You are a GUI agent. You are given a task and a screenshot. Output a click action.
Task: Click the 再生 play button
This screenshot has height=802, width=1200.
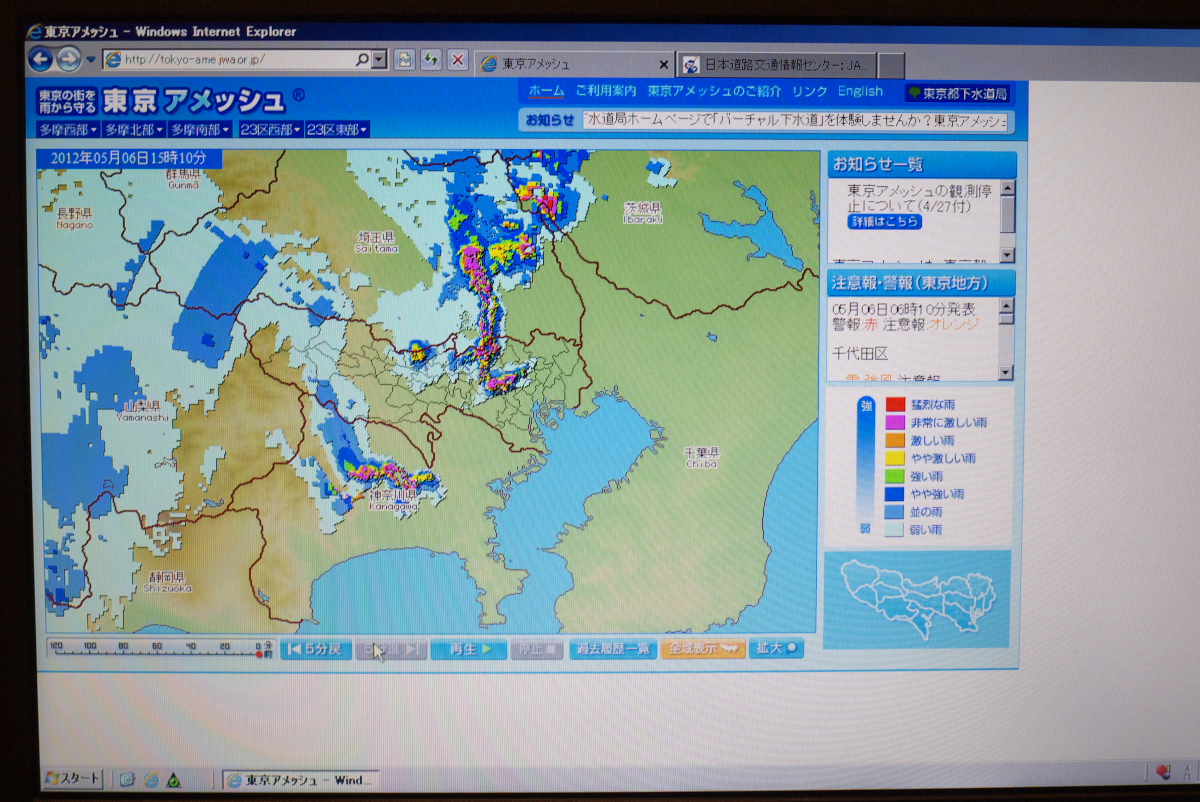click(x=469, y=649)
